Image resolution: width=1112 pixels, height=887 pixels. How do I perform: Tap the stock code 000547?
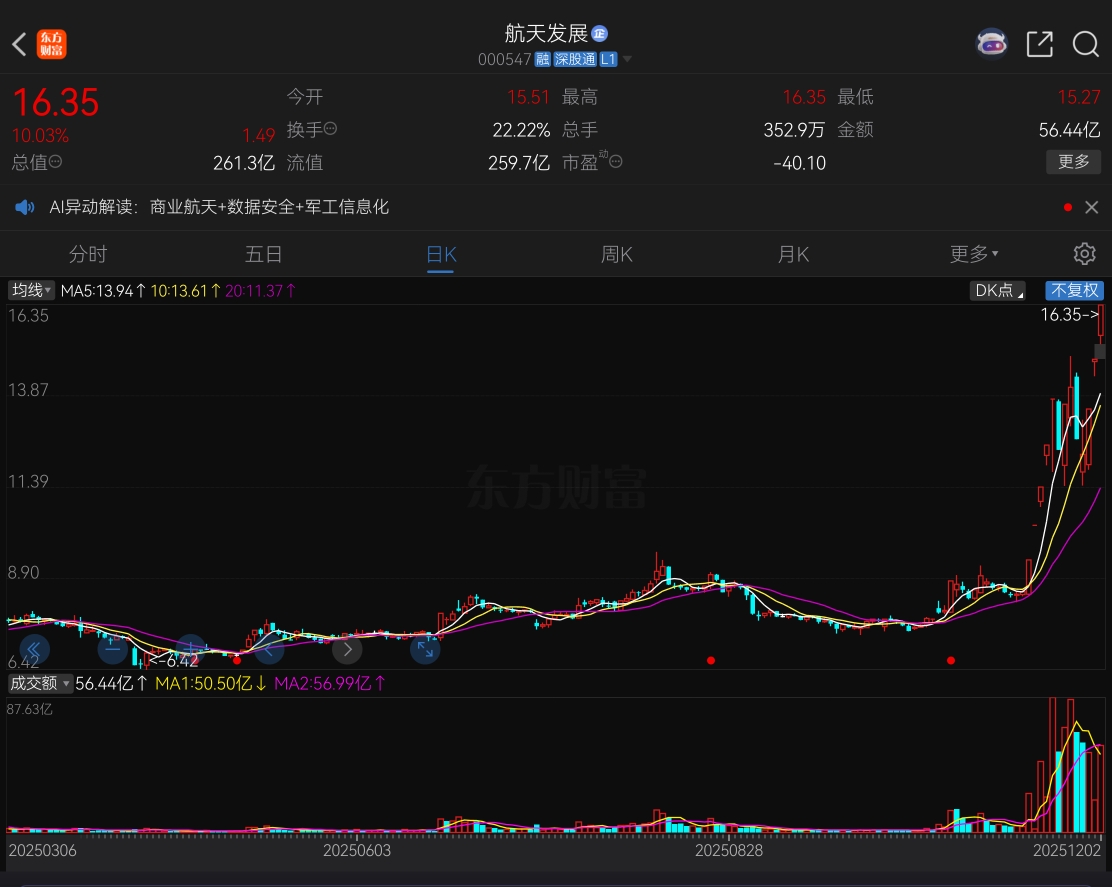(504, 60)
